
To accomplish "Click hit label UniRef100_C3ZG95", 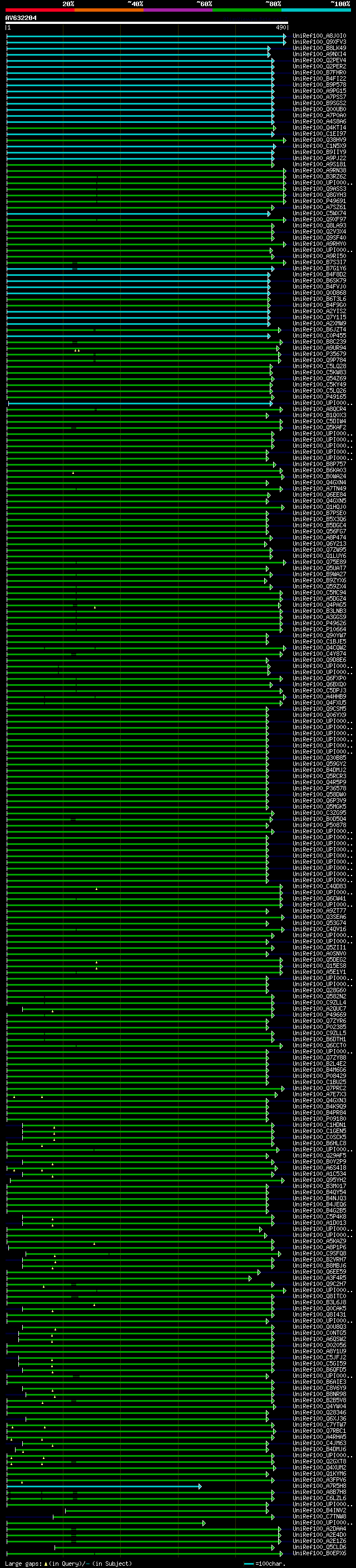I will coord(319,813).
